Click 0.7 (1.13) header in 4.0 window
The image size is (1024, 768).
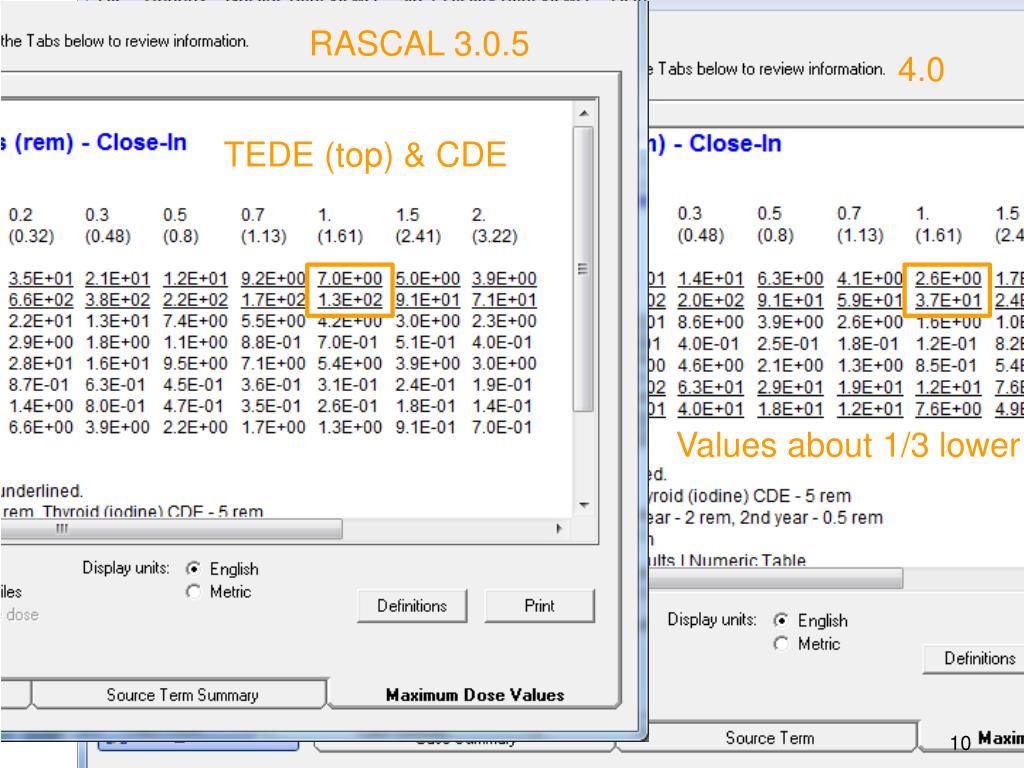[x=860, y=224]
